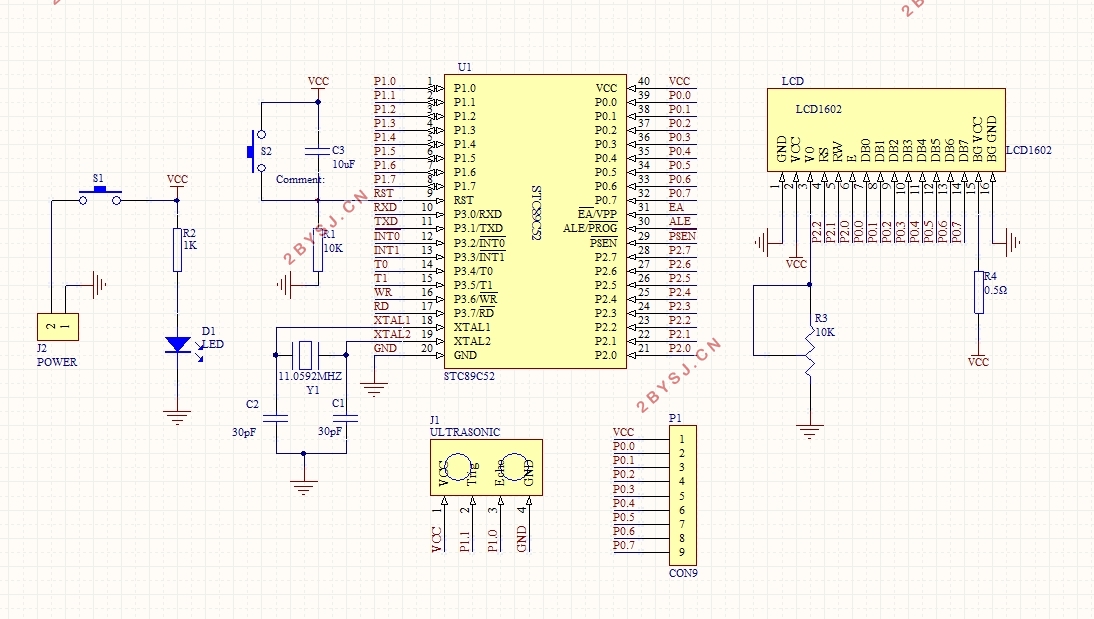Select resistor R1 10K symbol

tap(318, 250)
